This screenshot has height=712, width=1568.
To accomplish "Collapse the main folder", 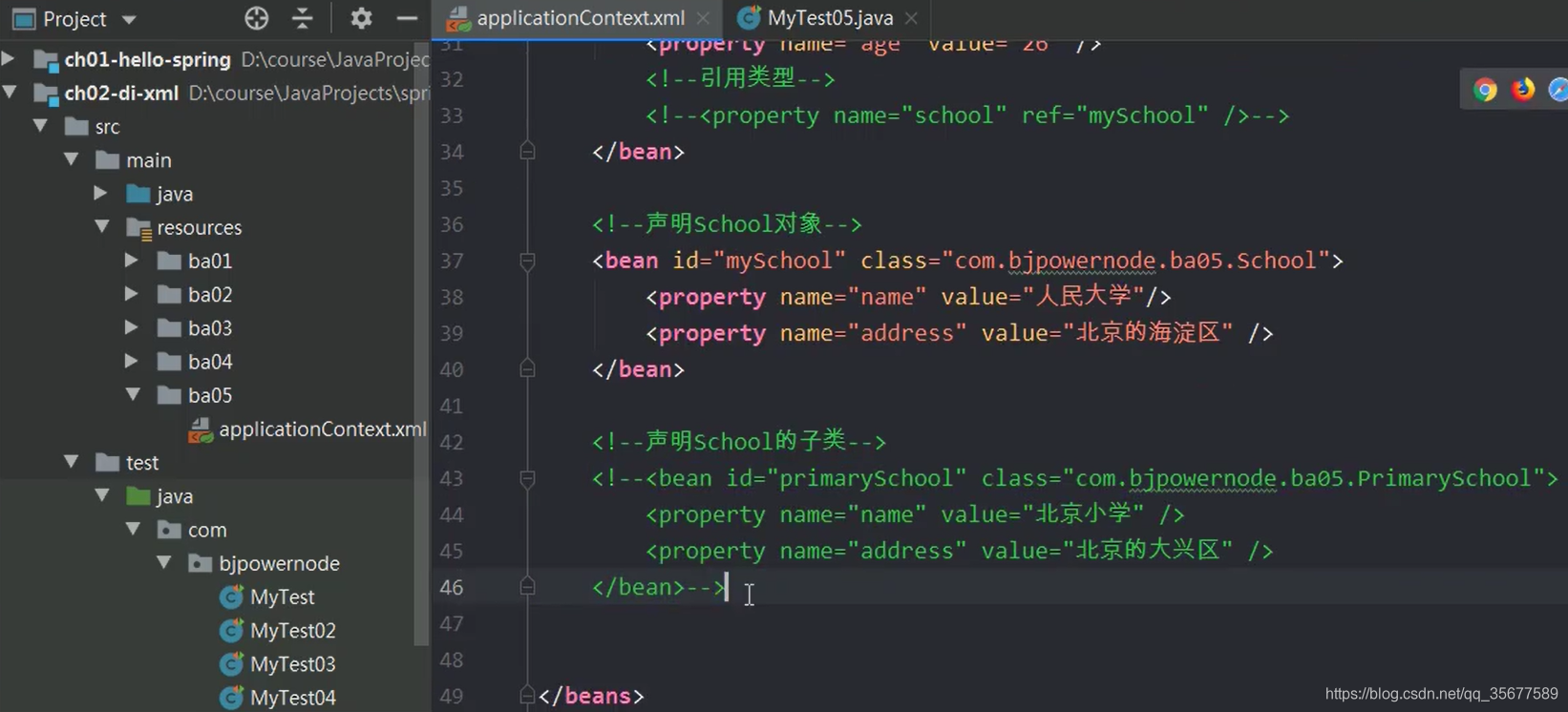I will point(72,159).
